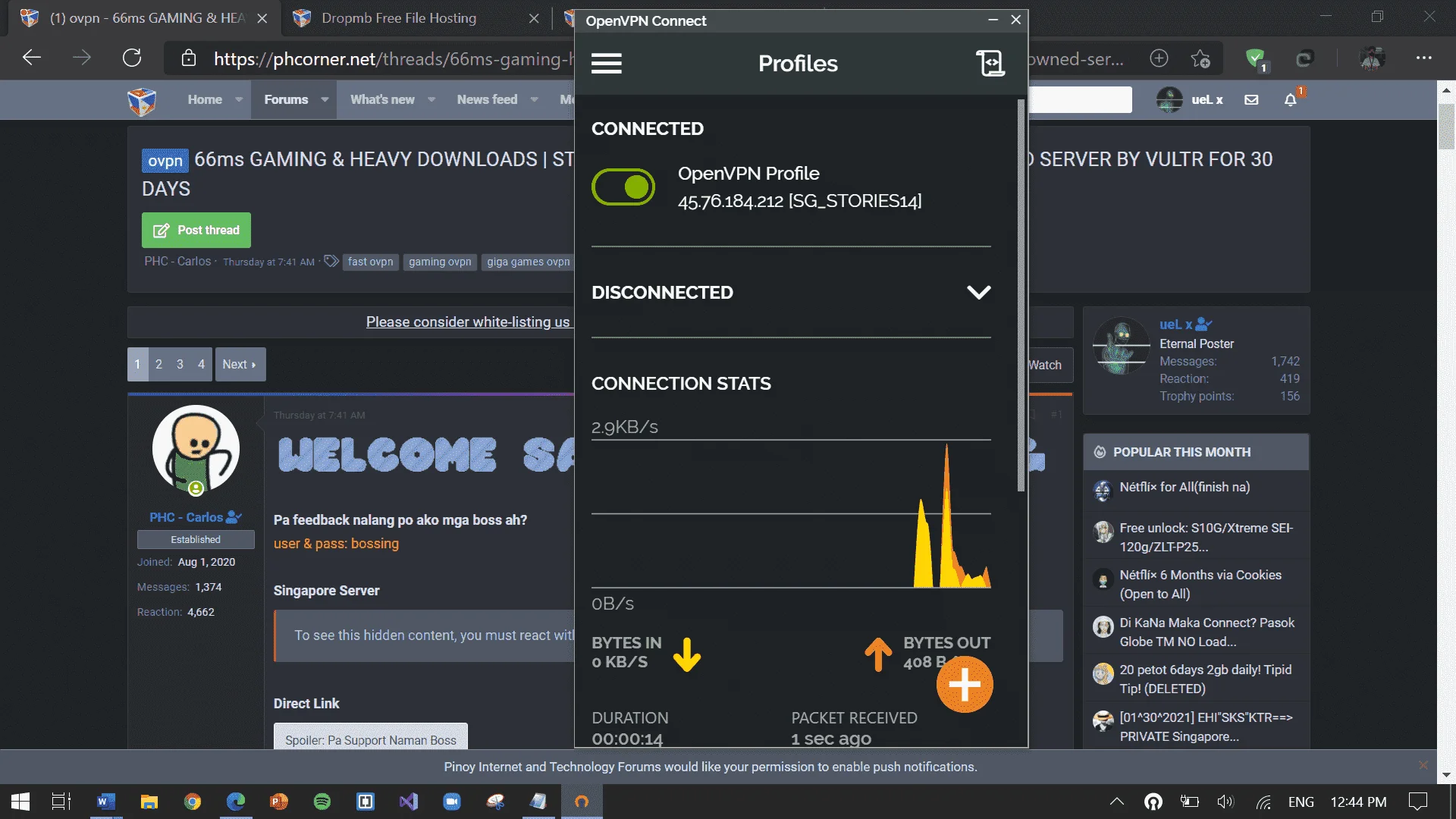The height and width of the screenshot is (819, 1456).
Task: Open the Free unlock S10G/Xtreme thread
Action: [1206, 537]
